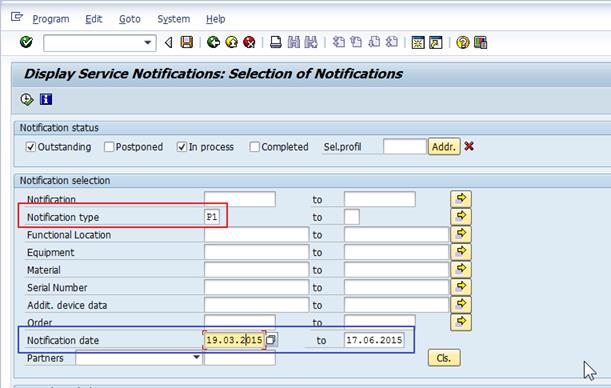Click Equipment from input field
The width and height of the screenshot is (611, 388).
[x=256, y=252]
